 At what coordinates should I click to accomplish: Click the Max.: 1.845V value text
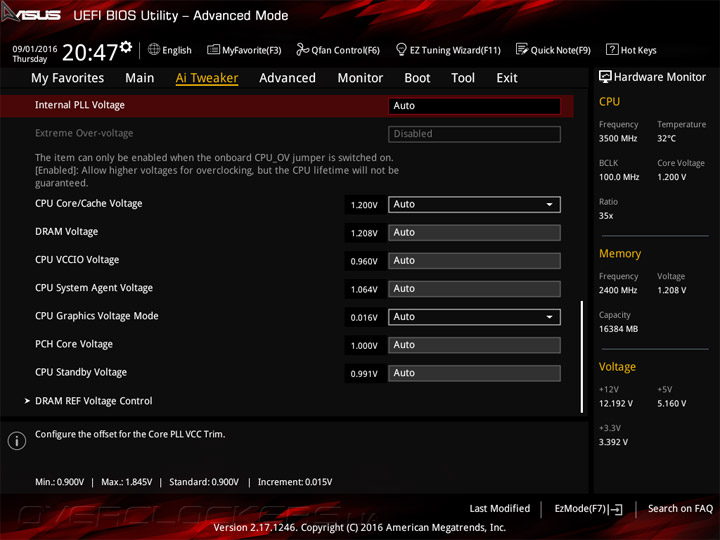tap(127, 482)
